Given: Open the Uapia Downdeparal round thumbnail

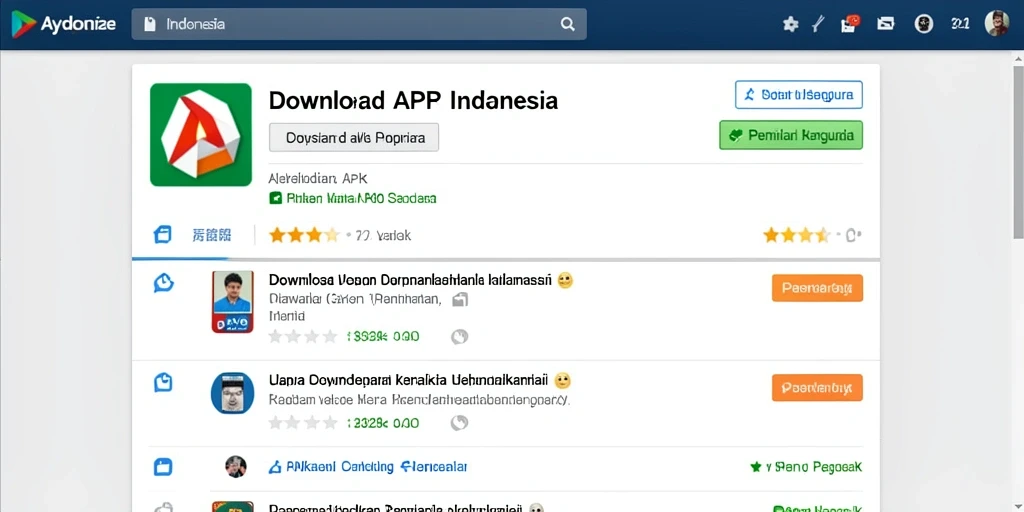Looking at the screenshot, I should pos(232,393).
